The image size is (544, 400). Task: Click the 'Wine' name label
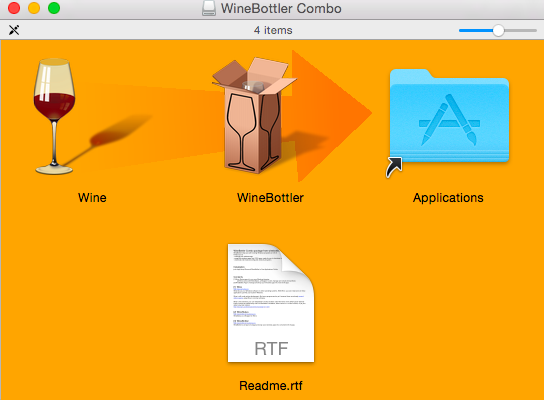[x=92, y=198]
